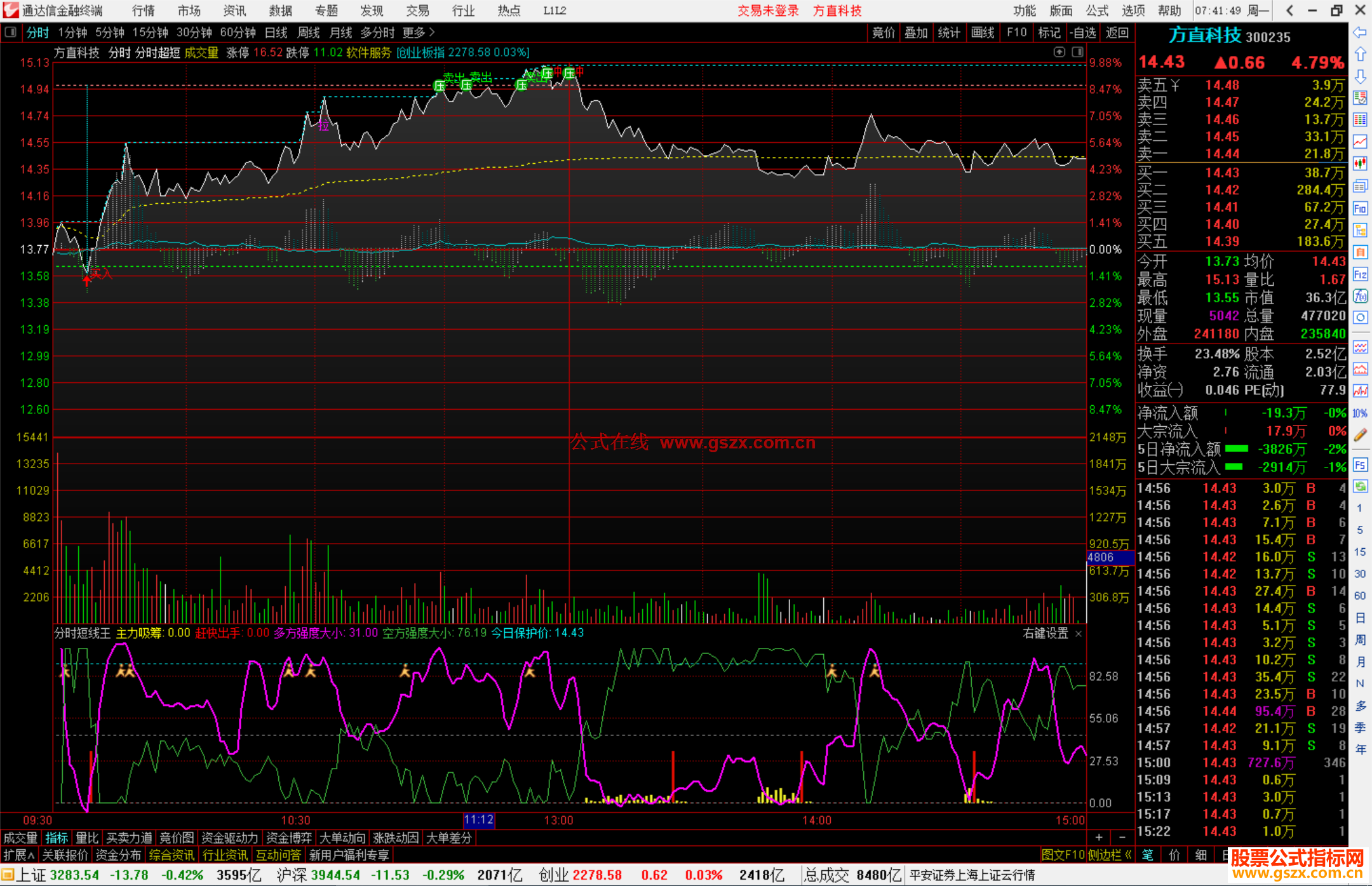Image resolution: width=1372 pixels, height=886 pixels.
Task: Click the 图文F10 button
Action: (x=1062, y=855)
